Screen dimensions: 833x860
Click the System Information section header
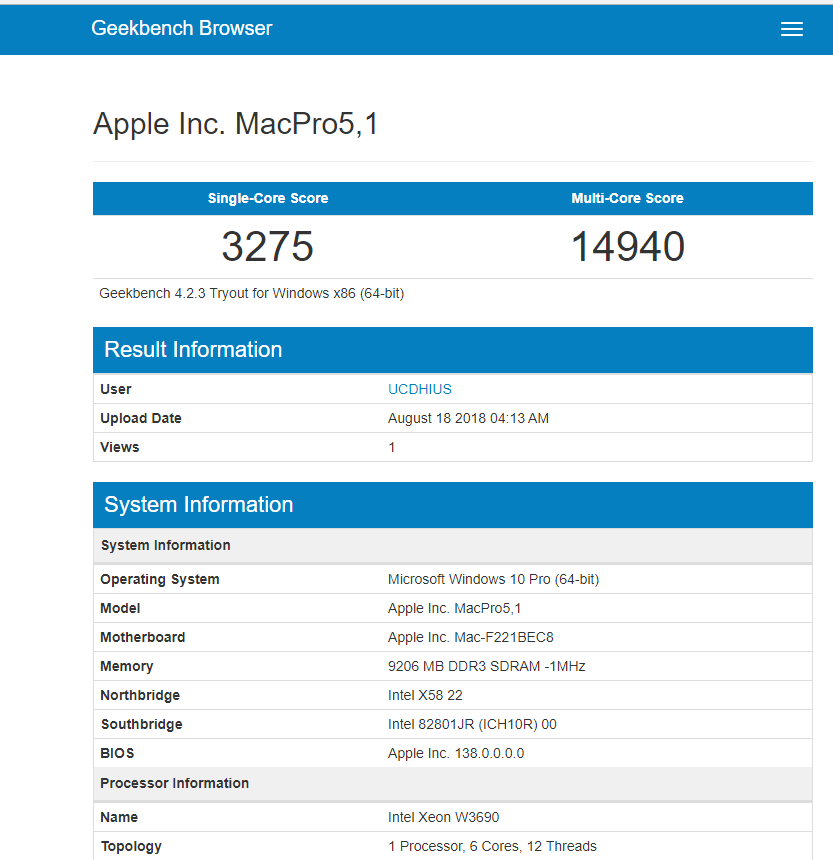[x=198, y=505]
